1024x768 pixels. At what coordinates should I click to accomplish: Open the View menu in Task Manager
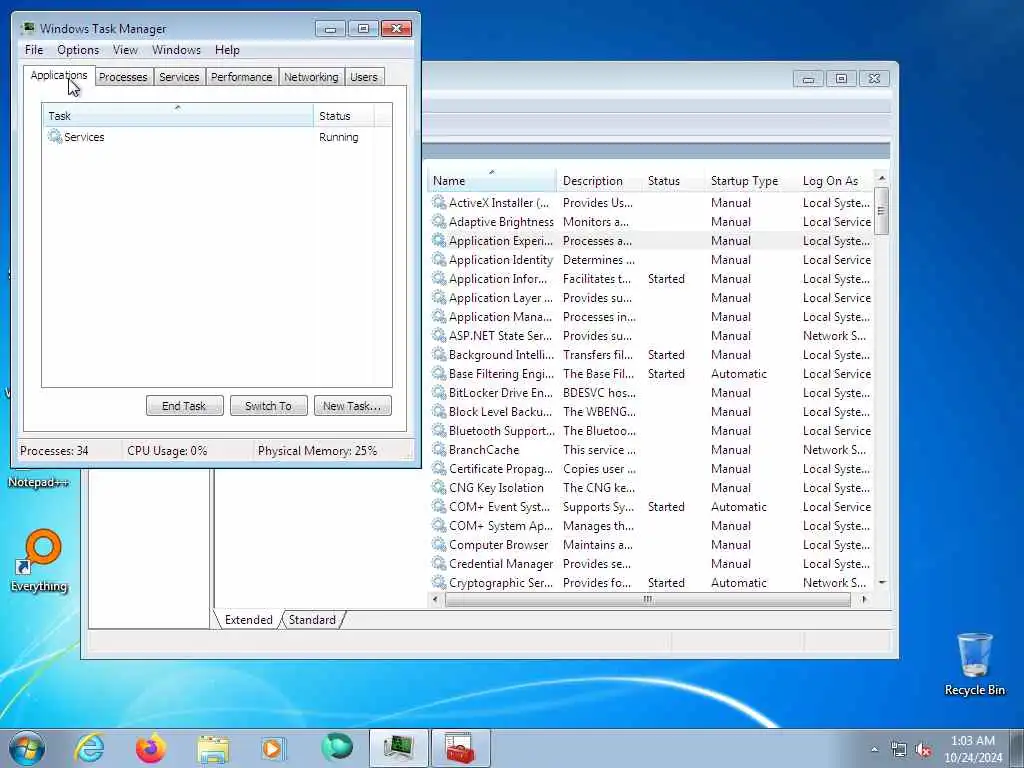[x=125, y=50]
